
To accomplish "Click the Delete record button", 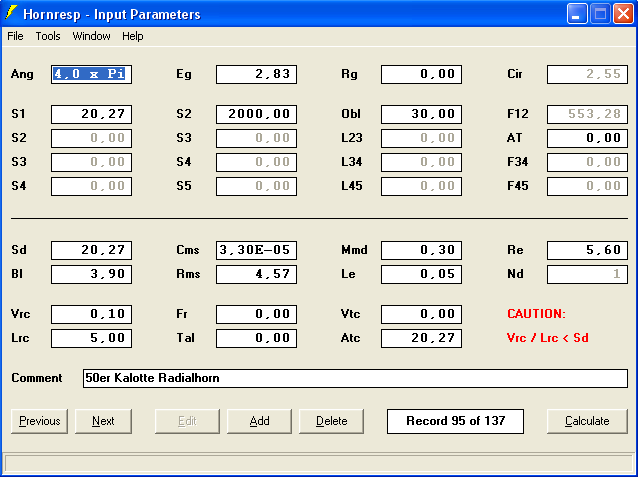I will click(332, 421).
